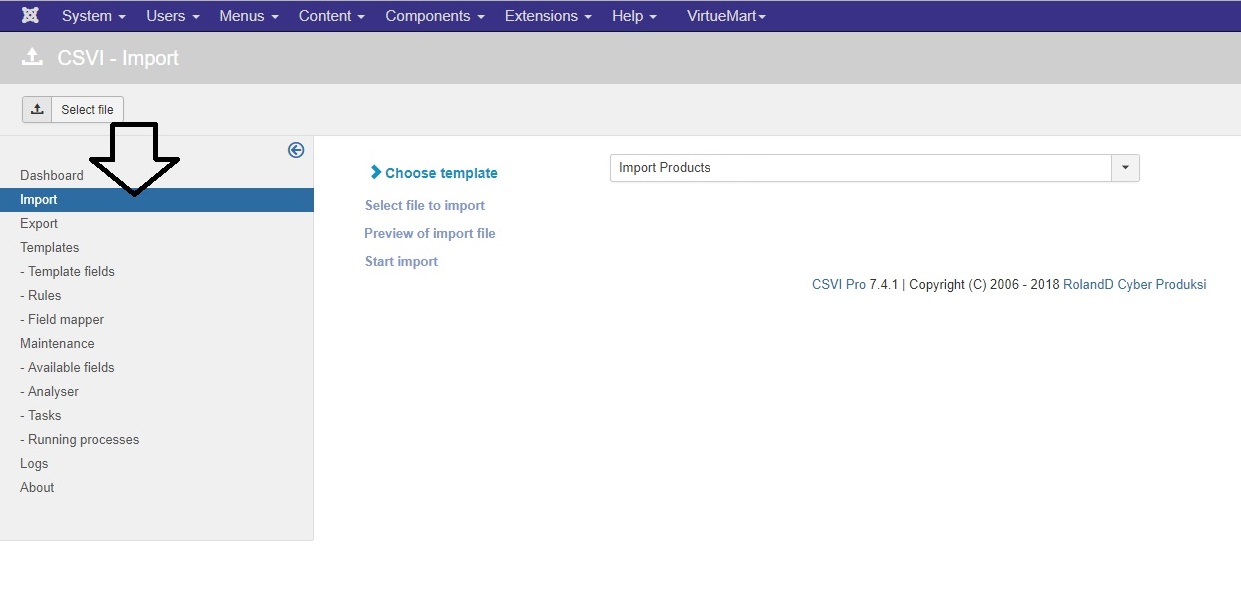Open the Menus dropdown menu
Viewport: 1241px width, 589px height.
point(249,16)
